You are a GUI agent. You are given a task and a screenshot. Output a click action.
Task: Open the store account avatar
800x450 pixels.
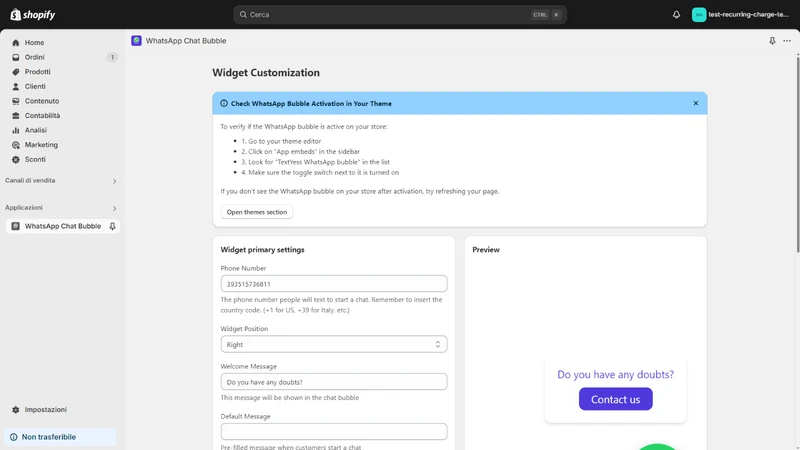tap(698, 15)
